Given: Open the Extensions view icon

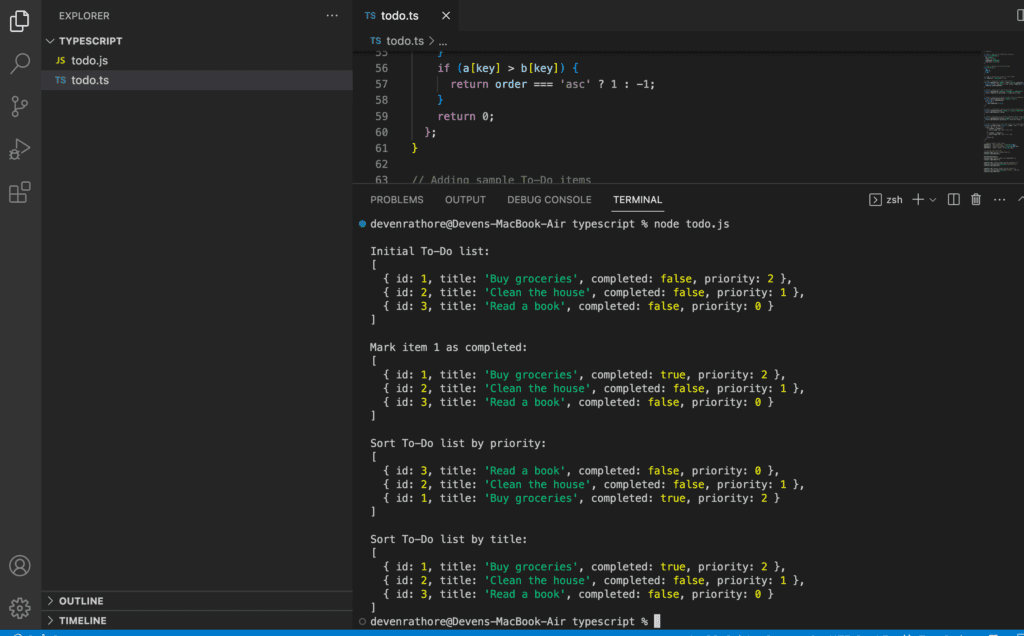Looking at the screenshot, I should click(x=20, y=192).
